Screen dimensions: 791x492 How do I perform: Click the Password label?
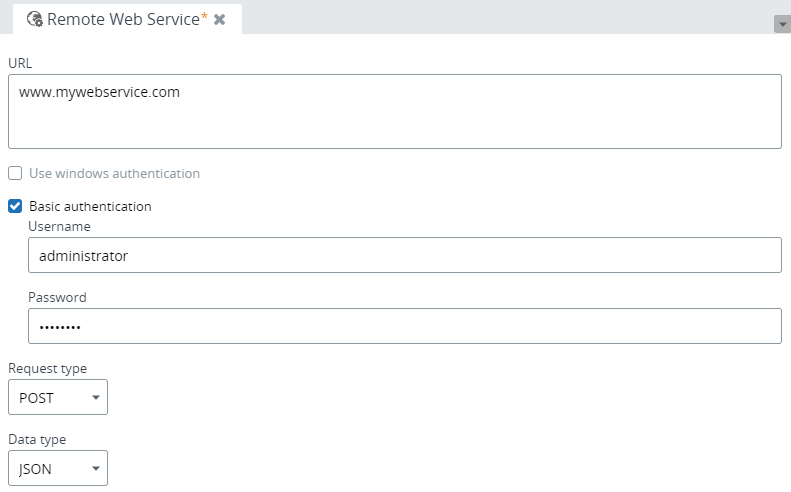57,297
